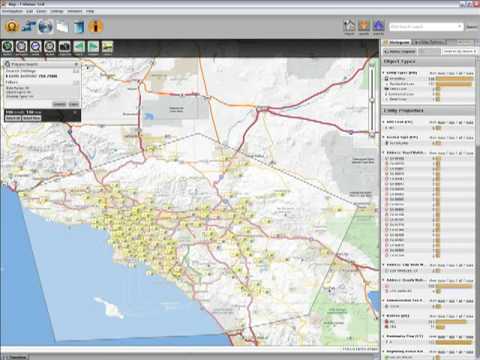Screen dimensions: 480x360
Task: Click the camera snapshot map tool
Action: coord(65,47)
